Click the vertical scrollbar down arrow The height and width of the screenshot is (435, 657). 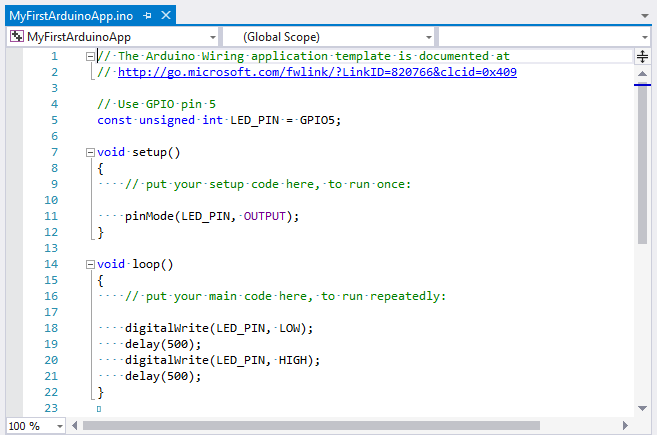pos(642,408)
